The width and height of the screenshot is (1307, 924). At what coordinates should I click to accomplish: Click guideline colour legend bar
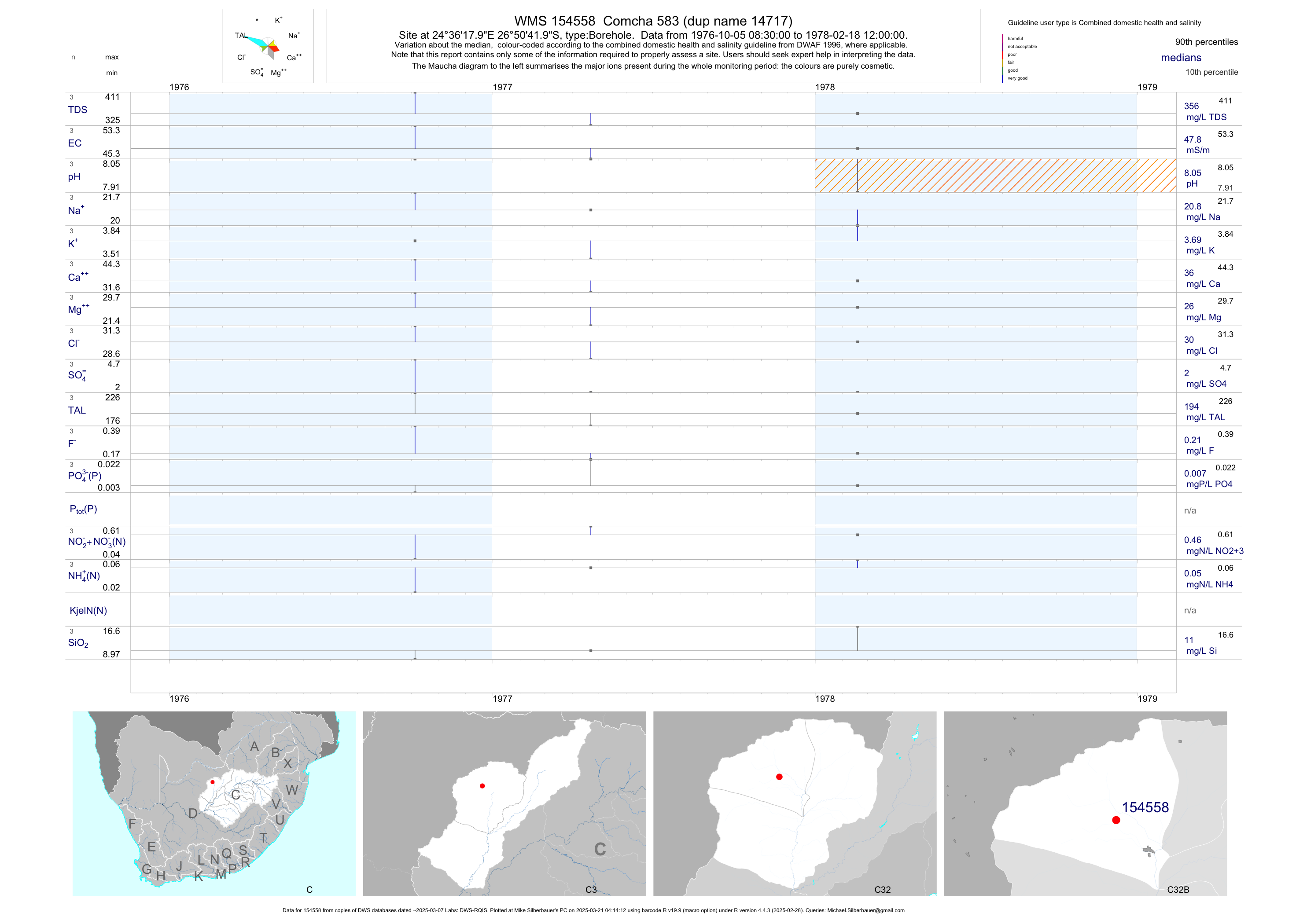tap(1002, 58)
